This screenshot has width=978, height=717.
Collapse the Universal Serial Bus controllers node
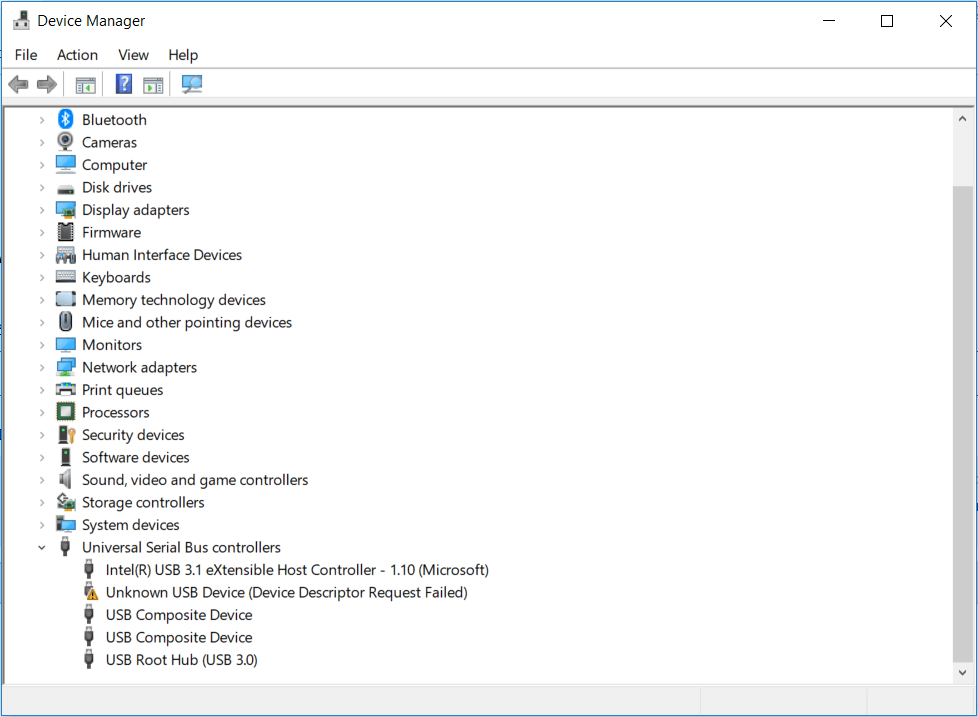[x=42, y=547]
